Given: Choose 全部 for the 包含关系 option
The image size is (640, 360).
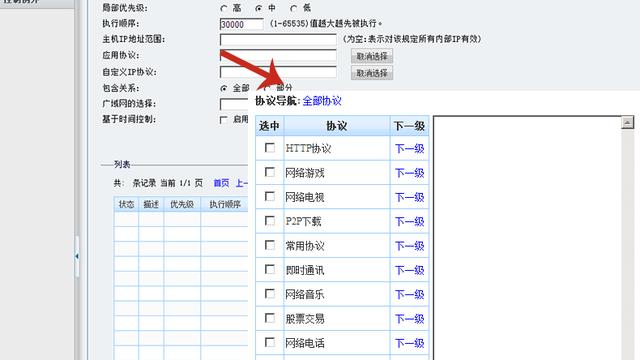Looking at the screenshot, I should (224, 88).
